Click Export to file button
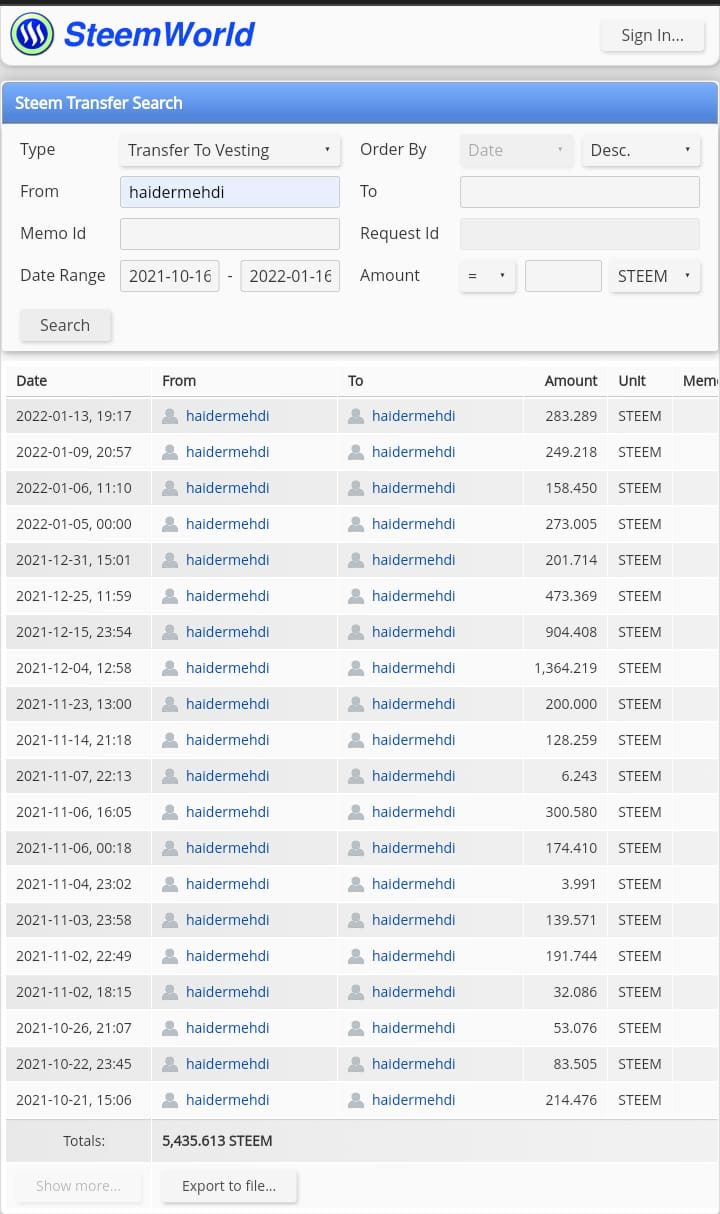Viewport: 720px width, 1214px height. click(229, 1186)
